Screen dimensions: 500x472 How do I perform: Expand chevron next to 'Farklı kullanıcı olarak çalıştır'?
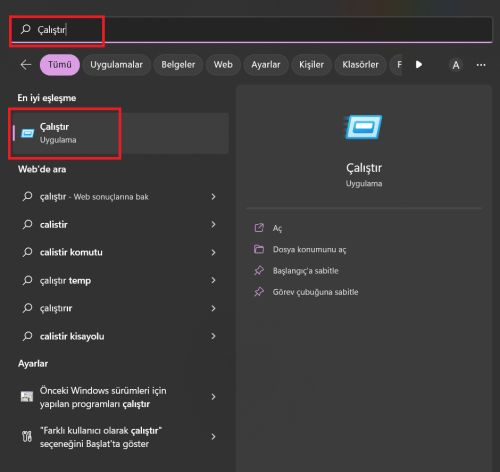coord(213,437)
